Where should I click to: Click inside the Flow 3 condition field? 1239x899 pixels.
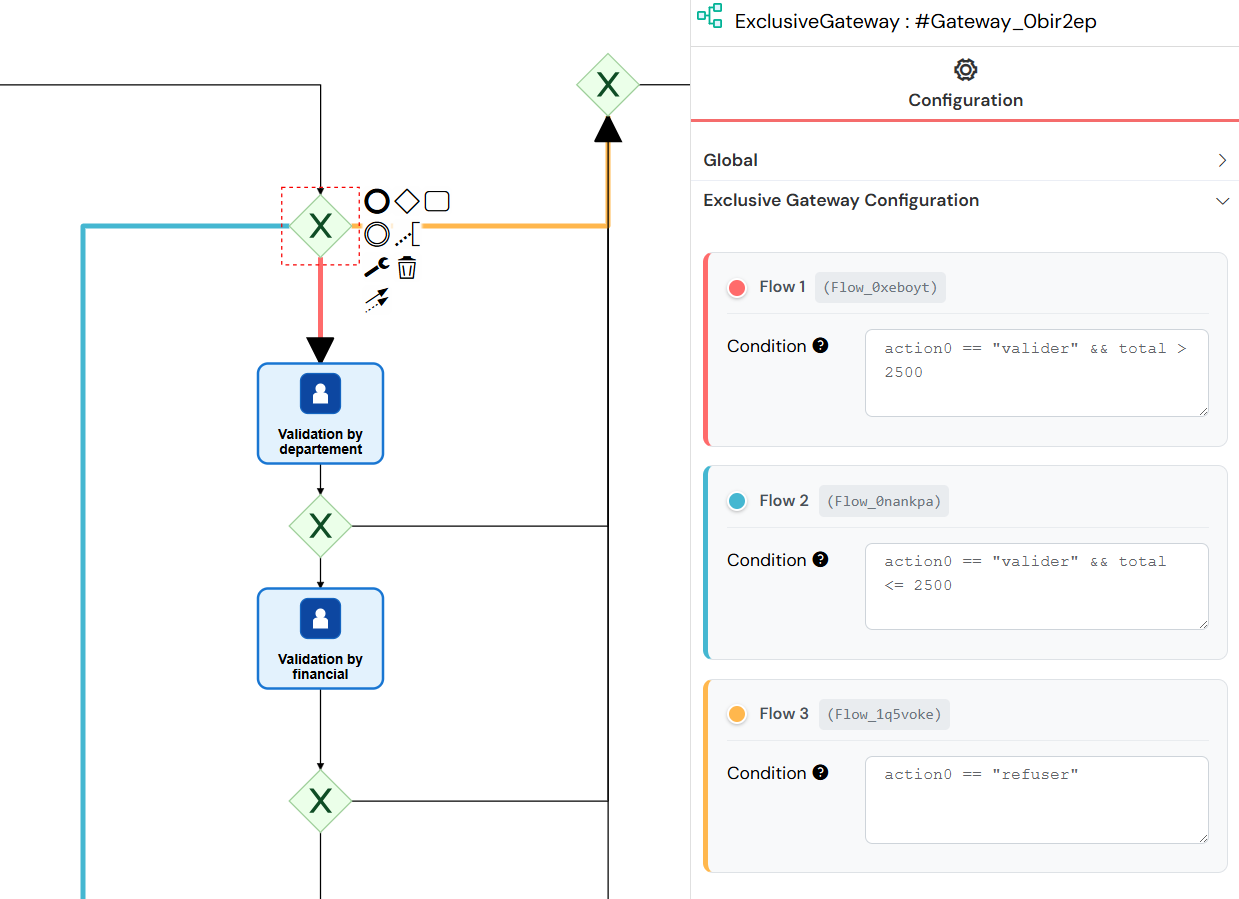[1036, 800]
